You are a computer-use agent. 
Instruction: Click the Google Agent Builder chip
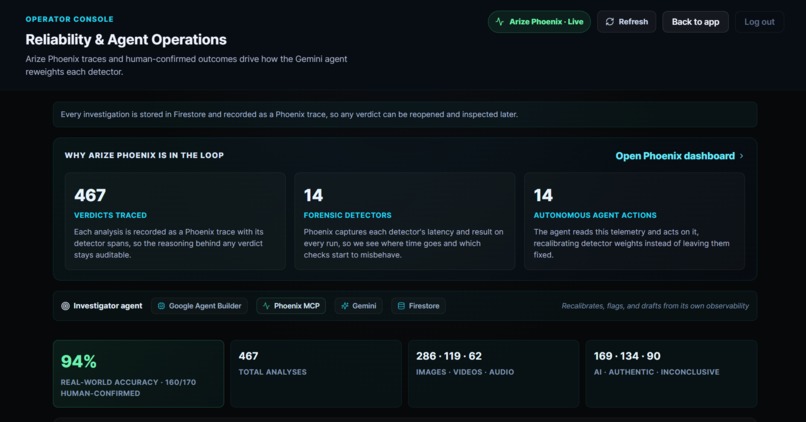pos(199,306)
